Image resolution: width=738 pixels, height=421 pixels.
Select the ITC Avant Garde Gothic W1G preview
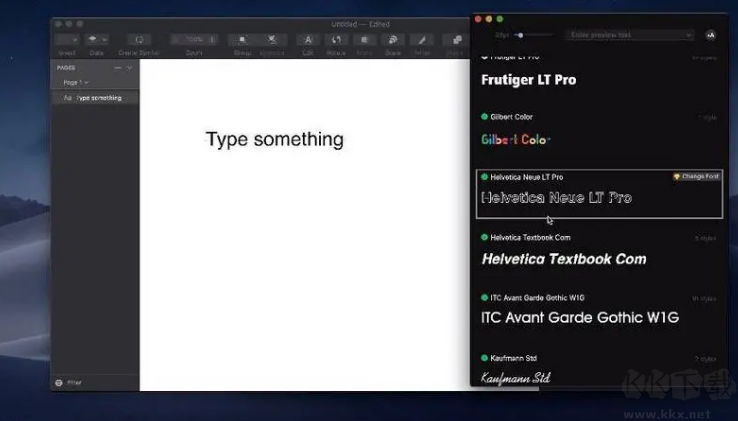tap(580, 318)
